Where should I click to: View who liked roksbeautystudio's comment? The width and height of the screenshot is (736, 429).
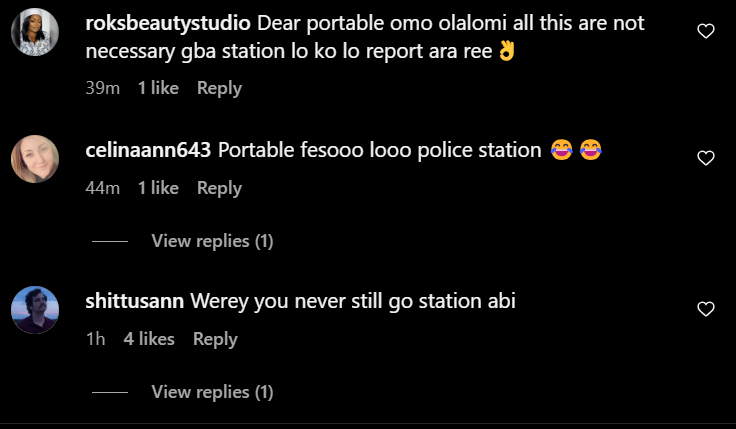158,88
